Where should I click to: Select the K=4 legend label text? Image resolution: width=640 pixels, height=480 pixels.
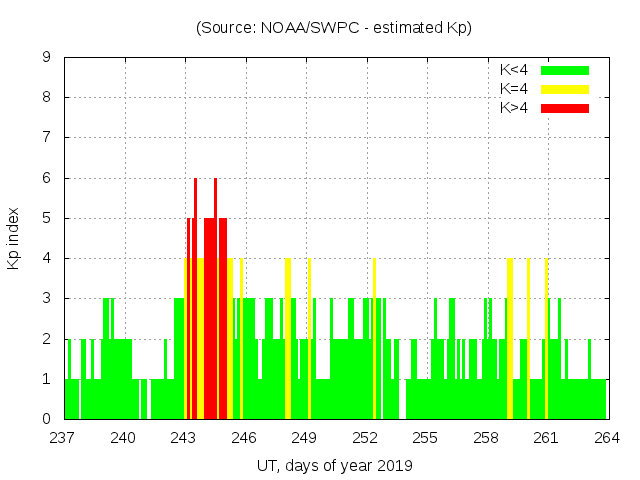pyautogui.click(x=515, y=89)
